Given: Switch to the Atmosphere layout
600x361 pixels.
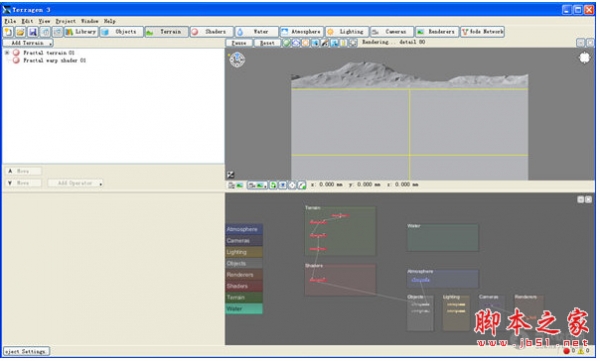Looking at the screenshot, I should point(302,32).
